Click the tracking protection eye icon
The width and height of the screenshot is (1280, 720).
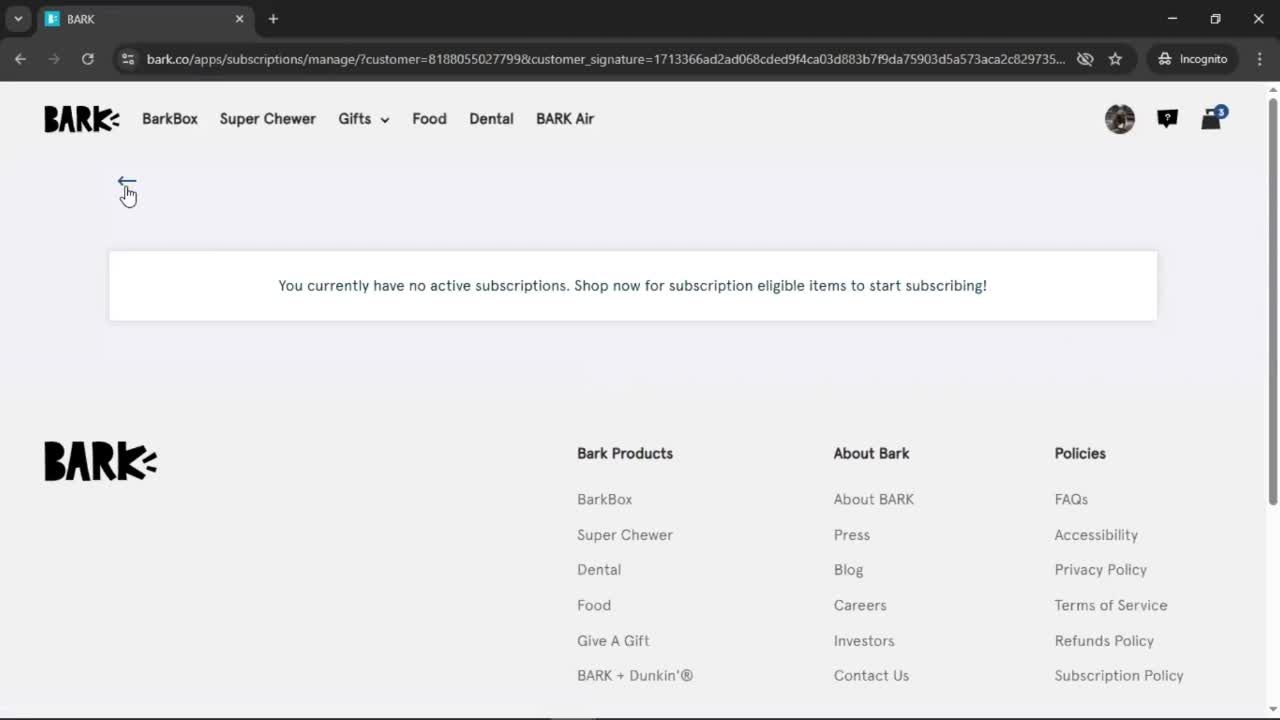coord(1085,59)
